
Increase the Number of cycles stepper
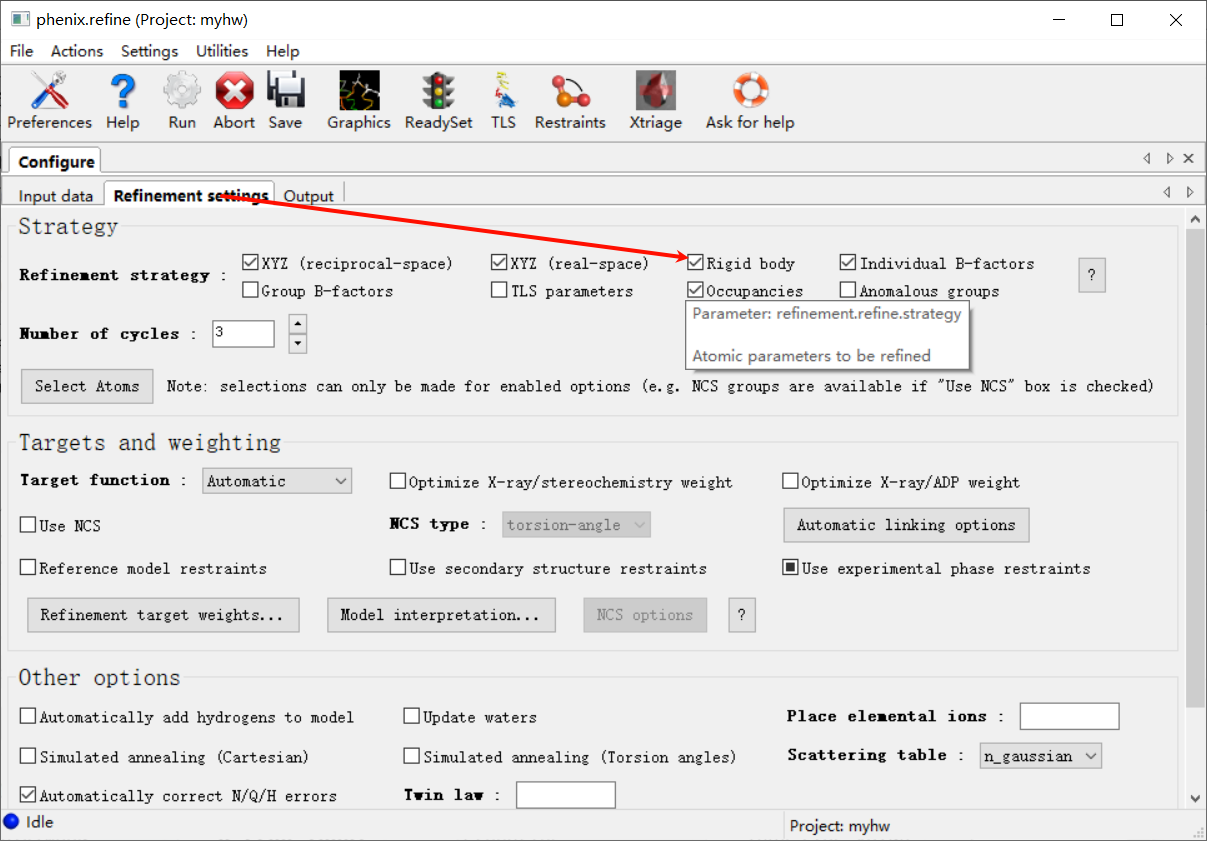pyautogui.click(x=297, y=324)
